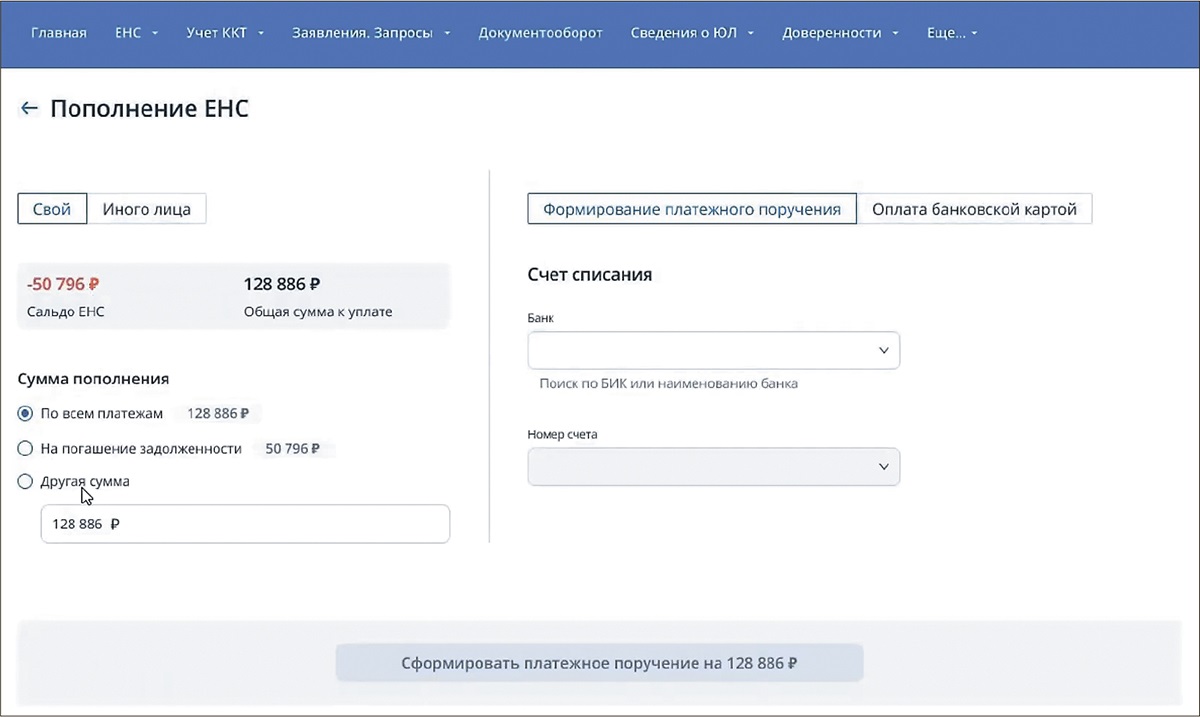Select the Свой tab
The width and height of the screenshot is (1200, 717).
(52, 209)
